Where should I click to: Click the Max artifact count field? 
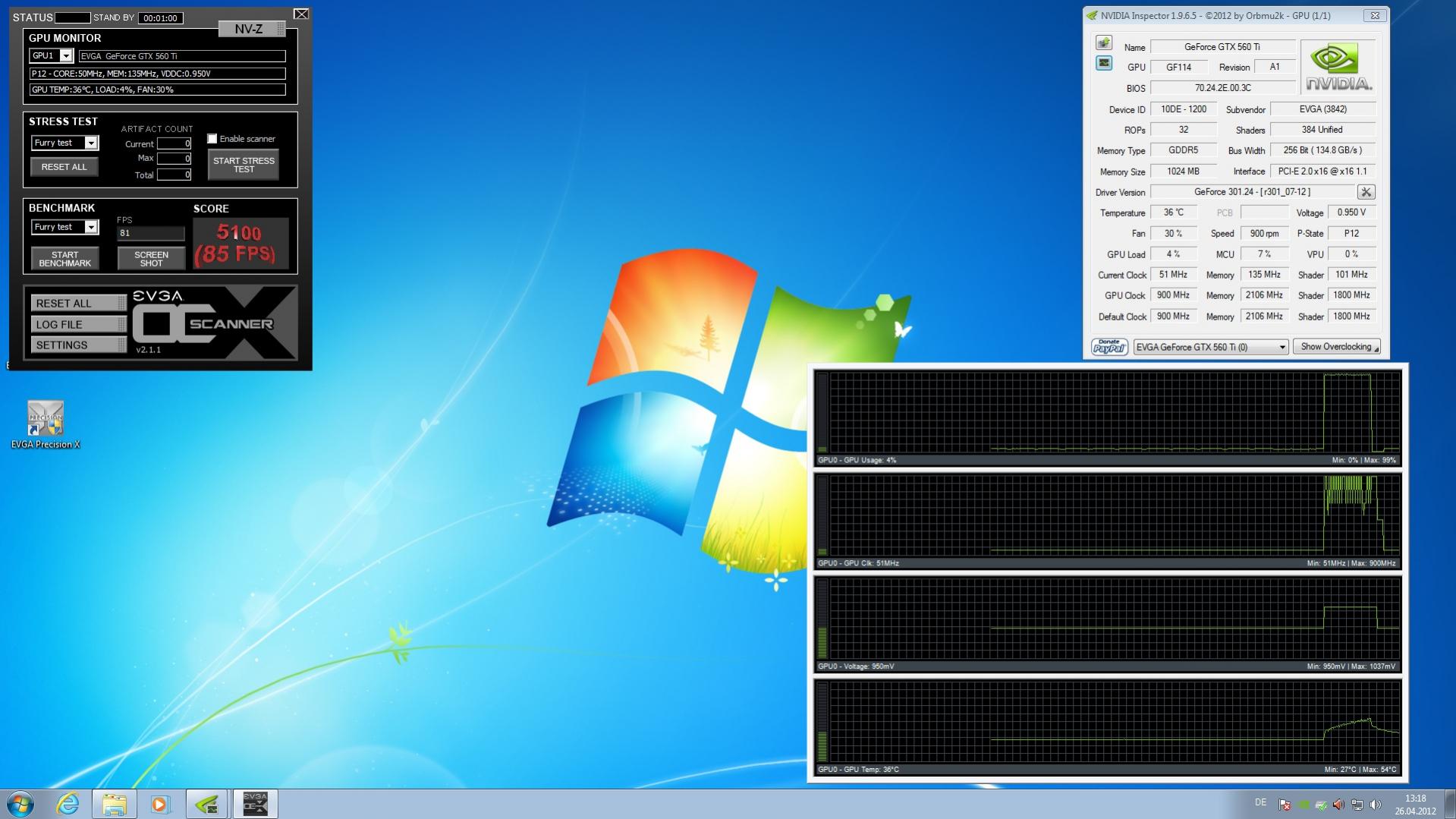(175, 159)
